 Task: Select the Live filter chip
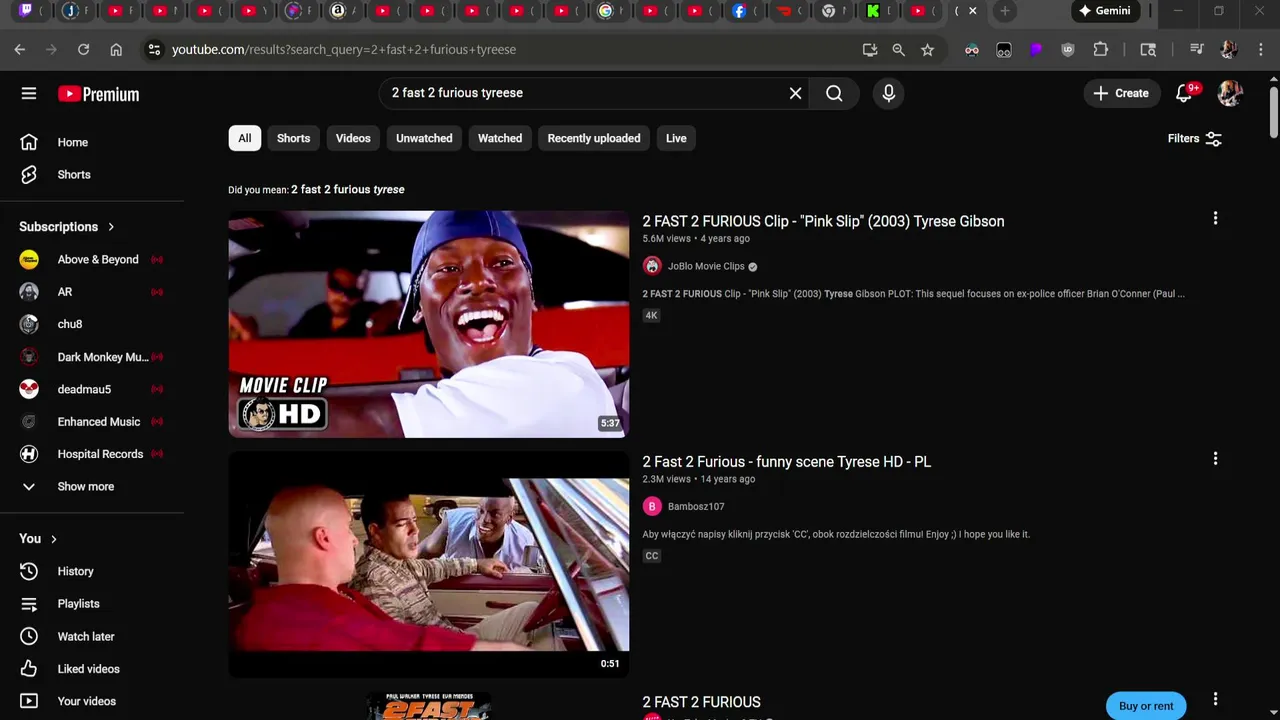[x=676, y=138]
